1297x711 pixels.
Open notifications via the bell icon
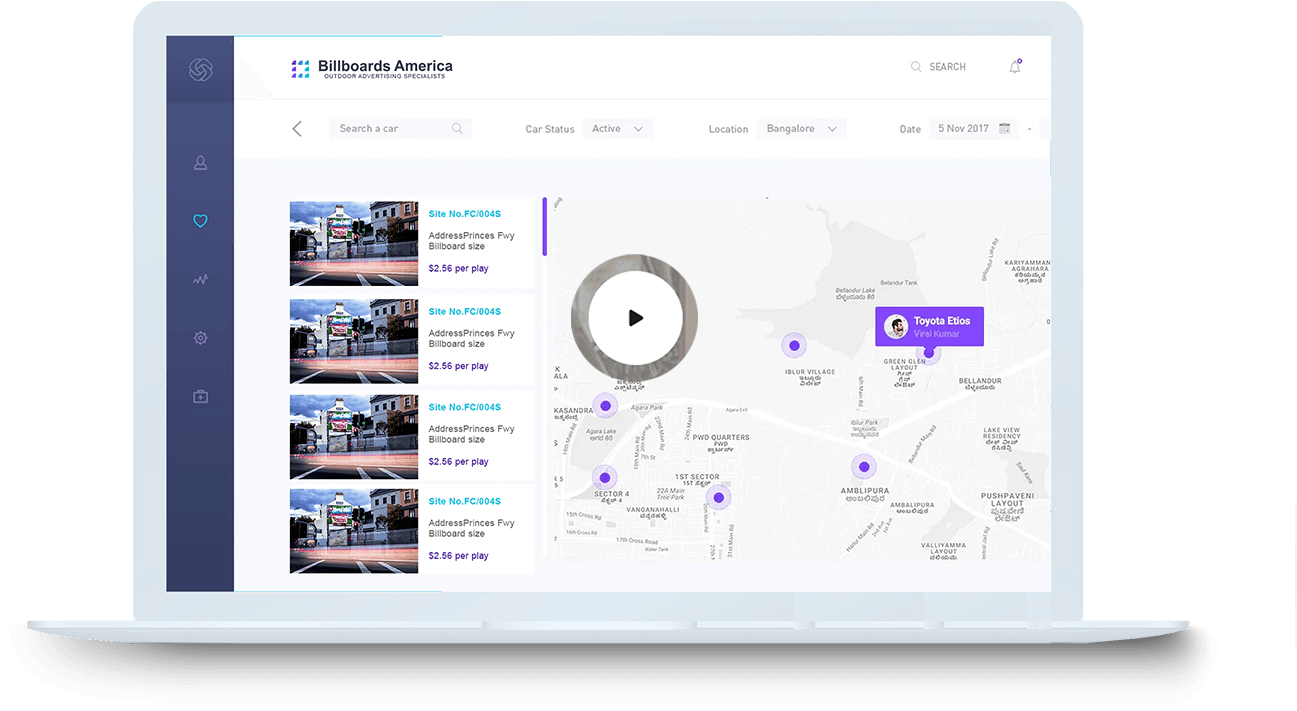click(x=1014, y=66)
